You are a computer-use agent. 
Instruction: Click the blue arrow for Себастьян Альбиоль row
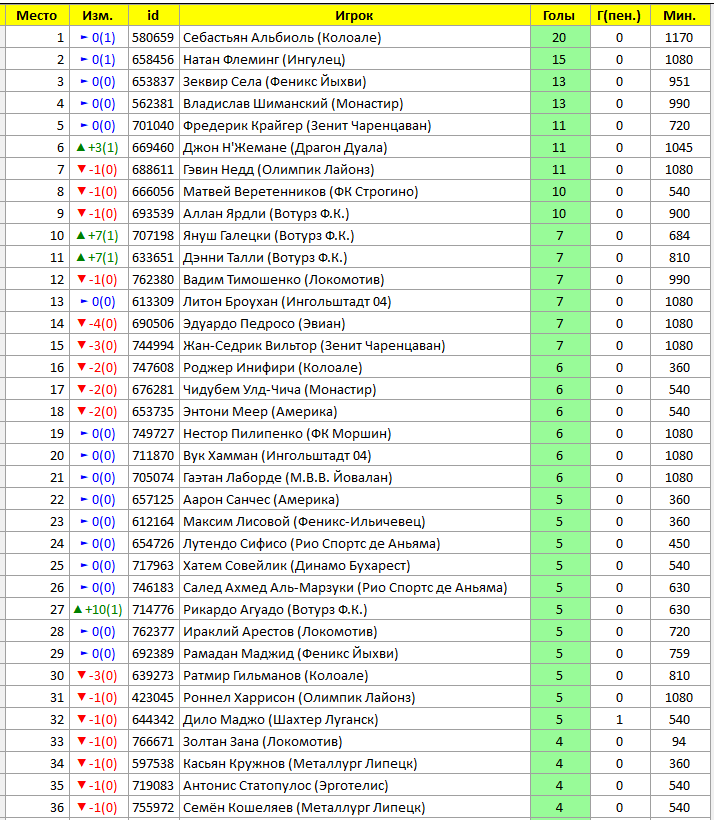84,38
